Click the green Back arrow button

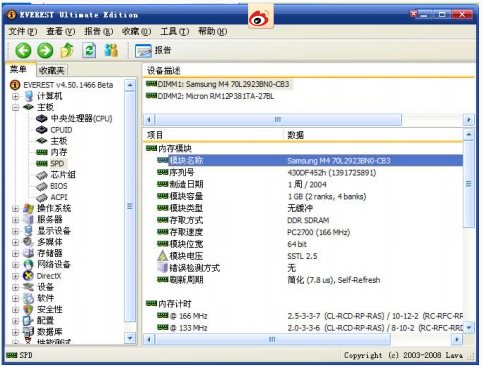click(x=23, y=51)
